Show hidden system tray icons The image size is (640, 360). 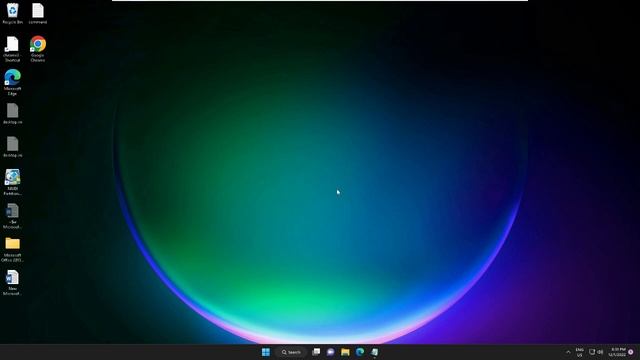click(568, 352)
